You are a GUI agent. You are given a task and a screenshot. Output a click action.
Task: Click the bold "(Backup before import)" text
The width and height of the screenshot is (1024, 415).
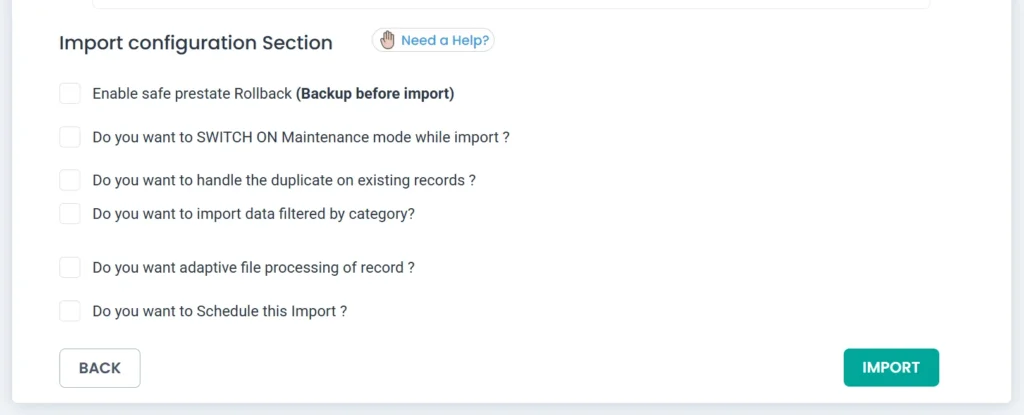(x=375, y=94)
